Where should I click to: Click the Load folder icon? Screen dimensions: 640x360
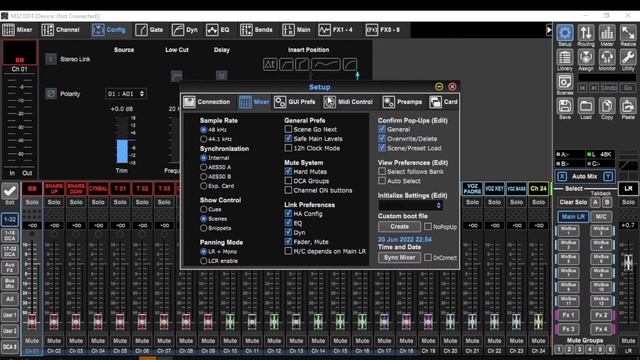586,106
